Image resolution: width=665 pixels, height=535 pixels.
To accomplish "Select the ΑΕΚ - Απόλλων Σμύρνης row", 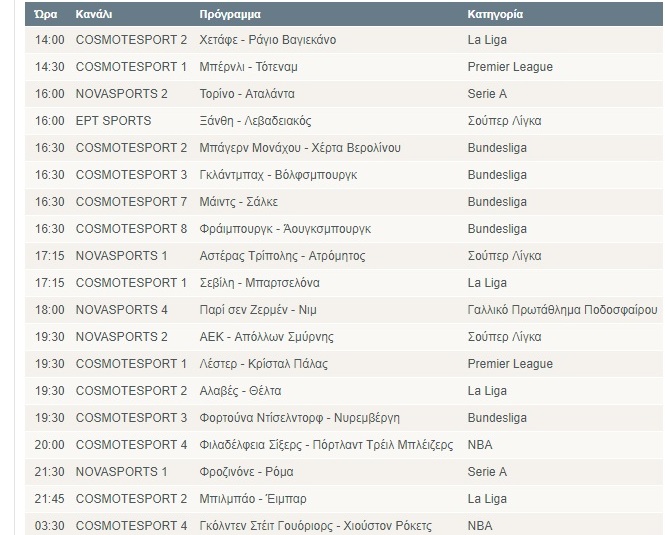I will (344, 337).
